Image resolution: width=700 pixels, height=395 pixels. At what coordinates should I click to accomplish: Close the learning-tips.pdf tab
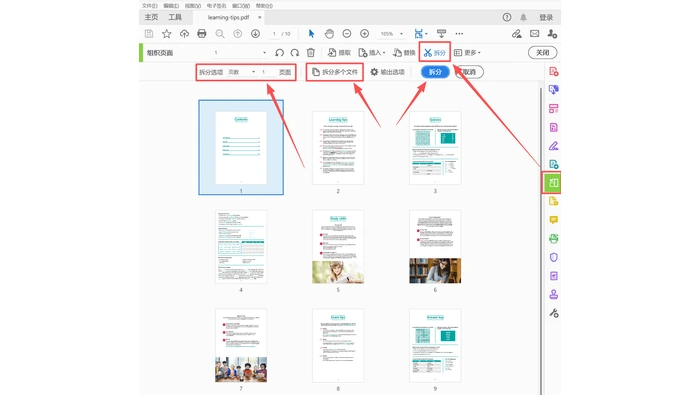coord(259,17)
